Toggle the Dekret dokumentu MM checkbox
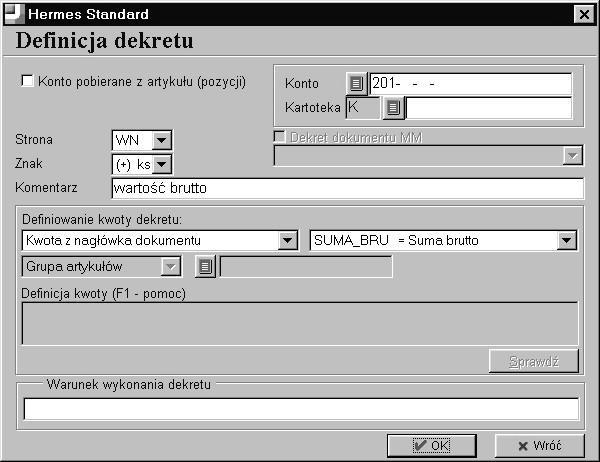600x462 pixels. (280, 137)
